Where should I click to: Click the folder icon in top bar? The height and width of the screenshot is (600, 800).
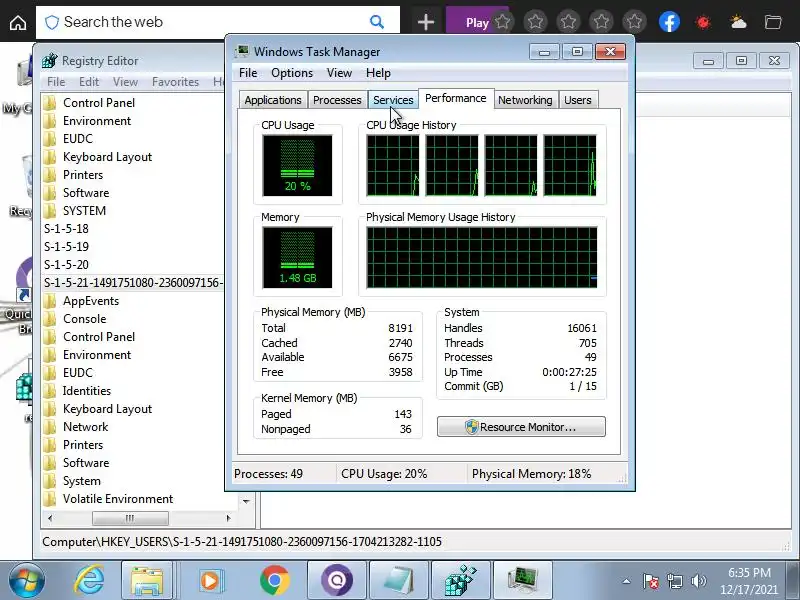773,22
